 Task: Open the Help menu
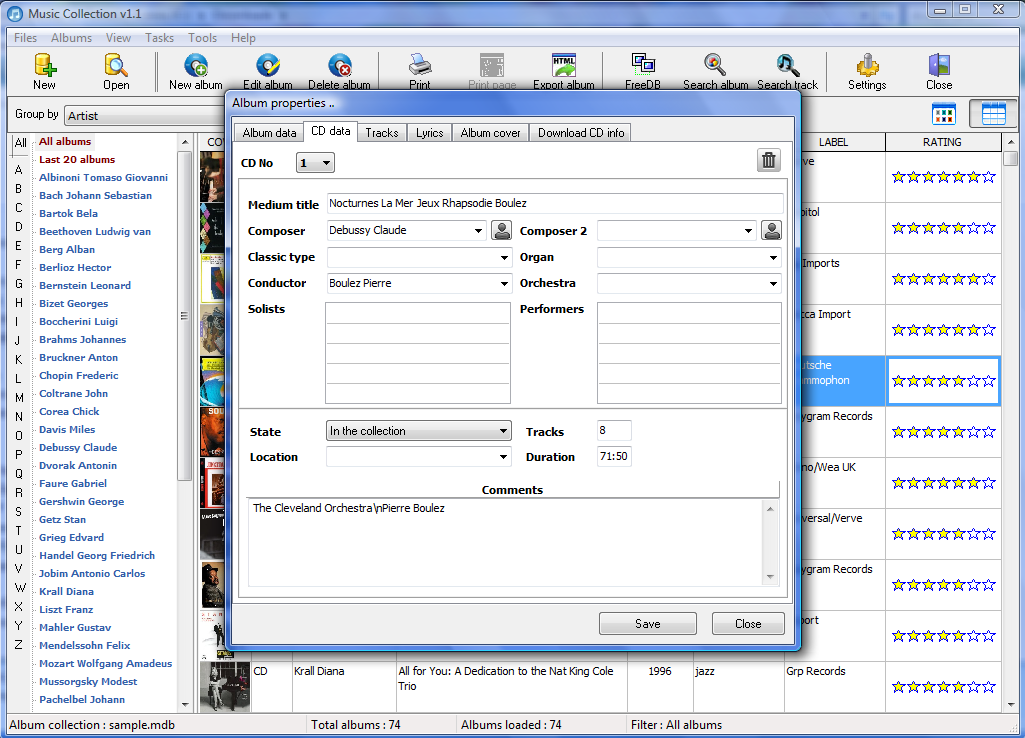pos(243,38)
